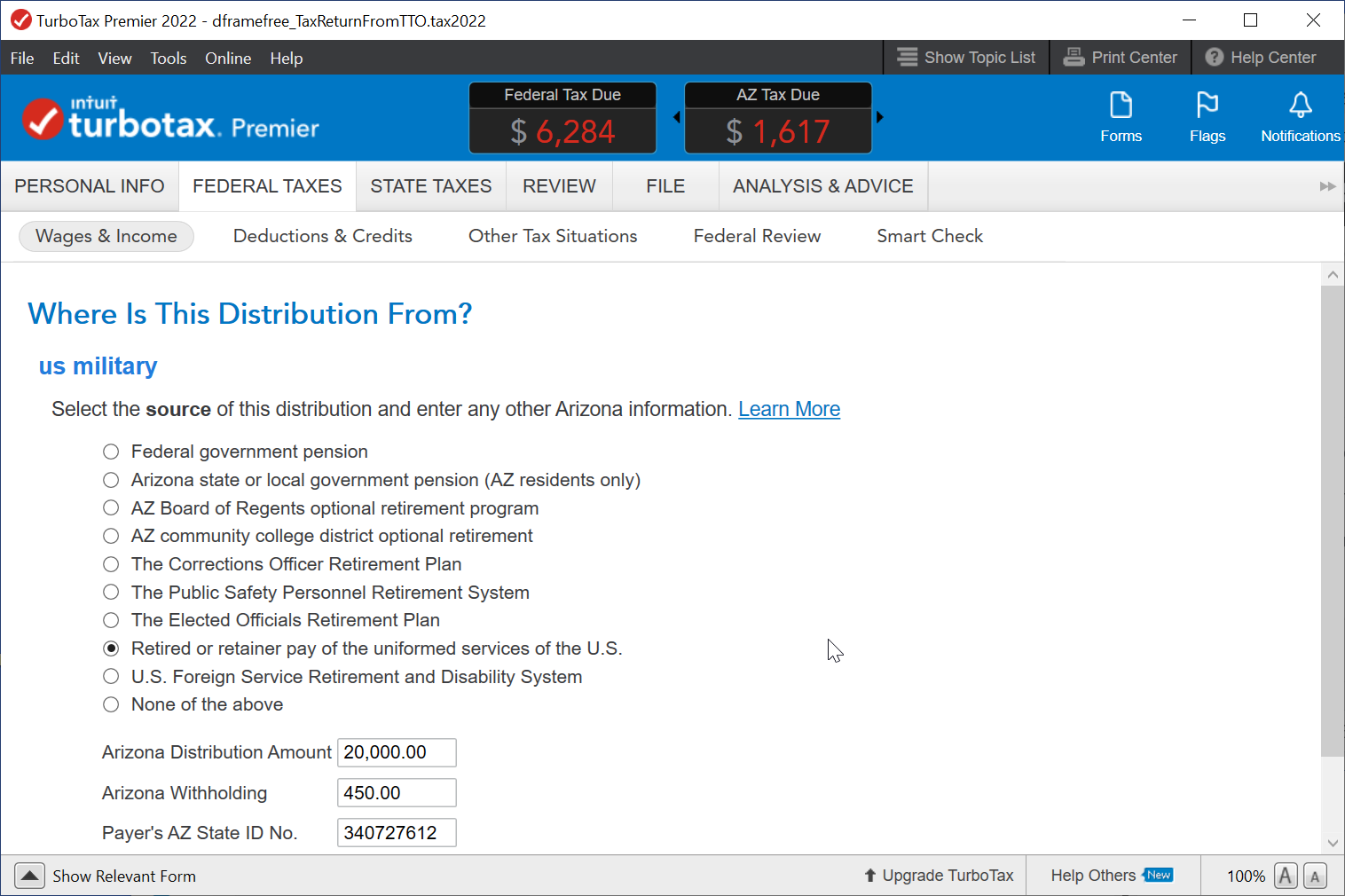1345x896 pixels.
Task: Select Retired or retainer pay of uniformed services
Action: [x=111, y=648]
